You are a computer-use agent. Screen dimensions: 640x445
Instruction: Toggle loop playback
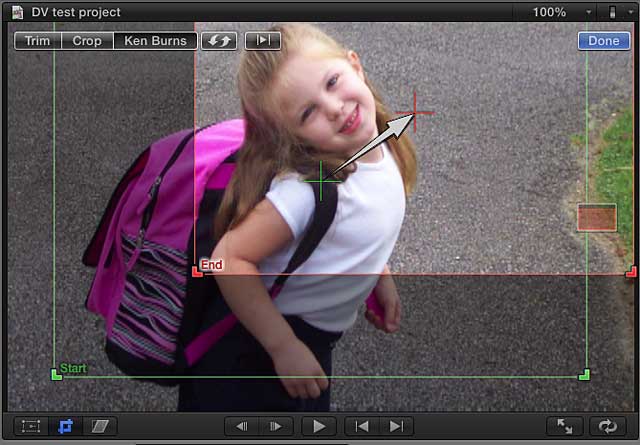(x=608, y=427)
